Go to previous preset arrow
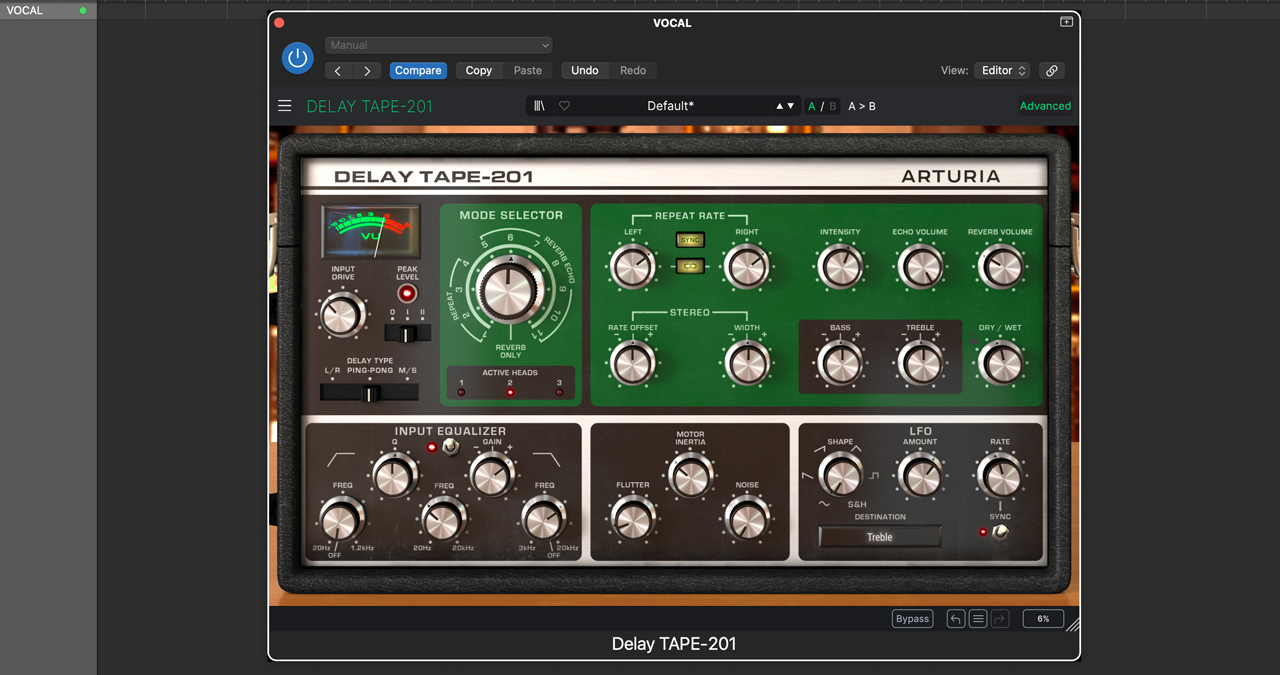The image size is (1280, 675). pyautogui.click(x=338, y=71)
